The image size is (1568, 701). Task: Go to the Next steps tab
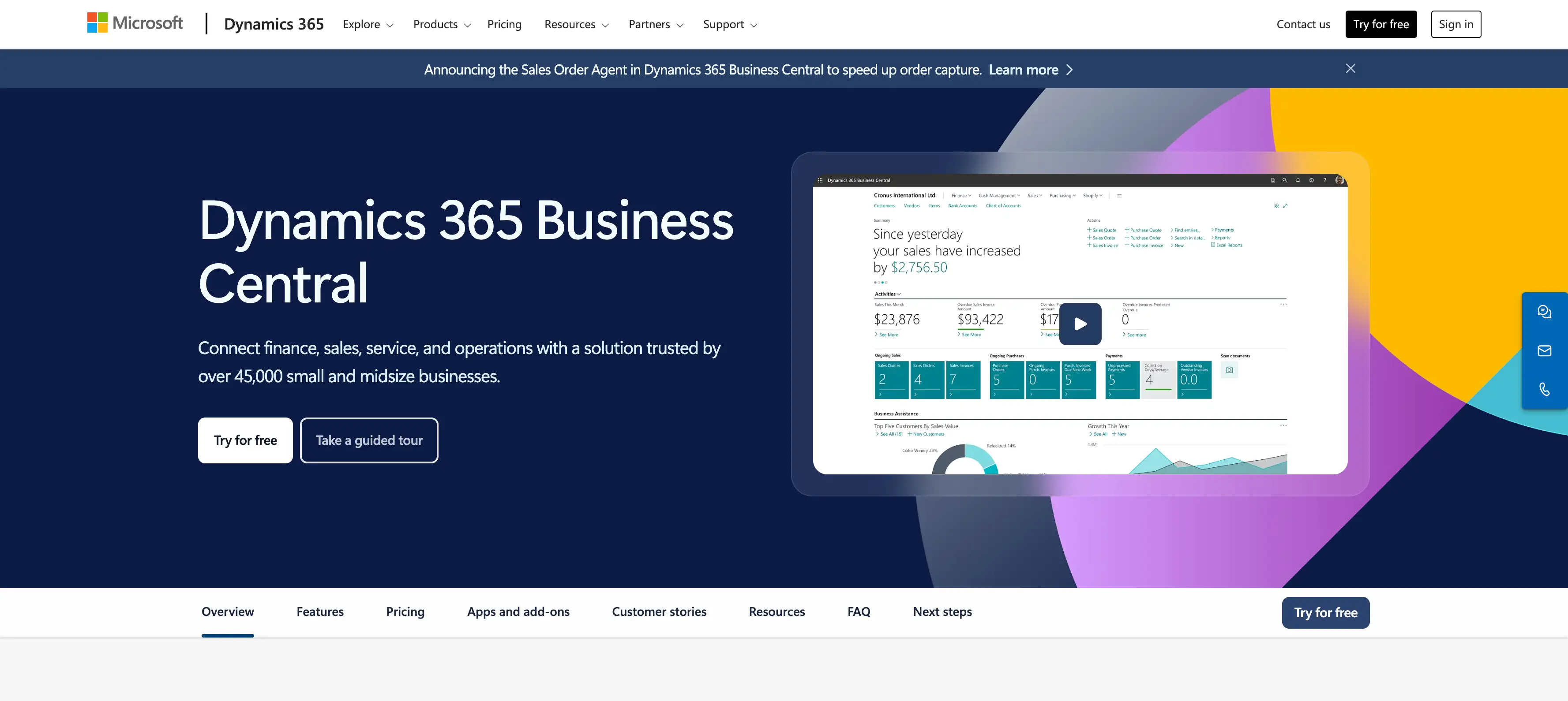942,612
